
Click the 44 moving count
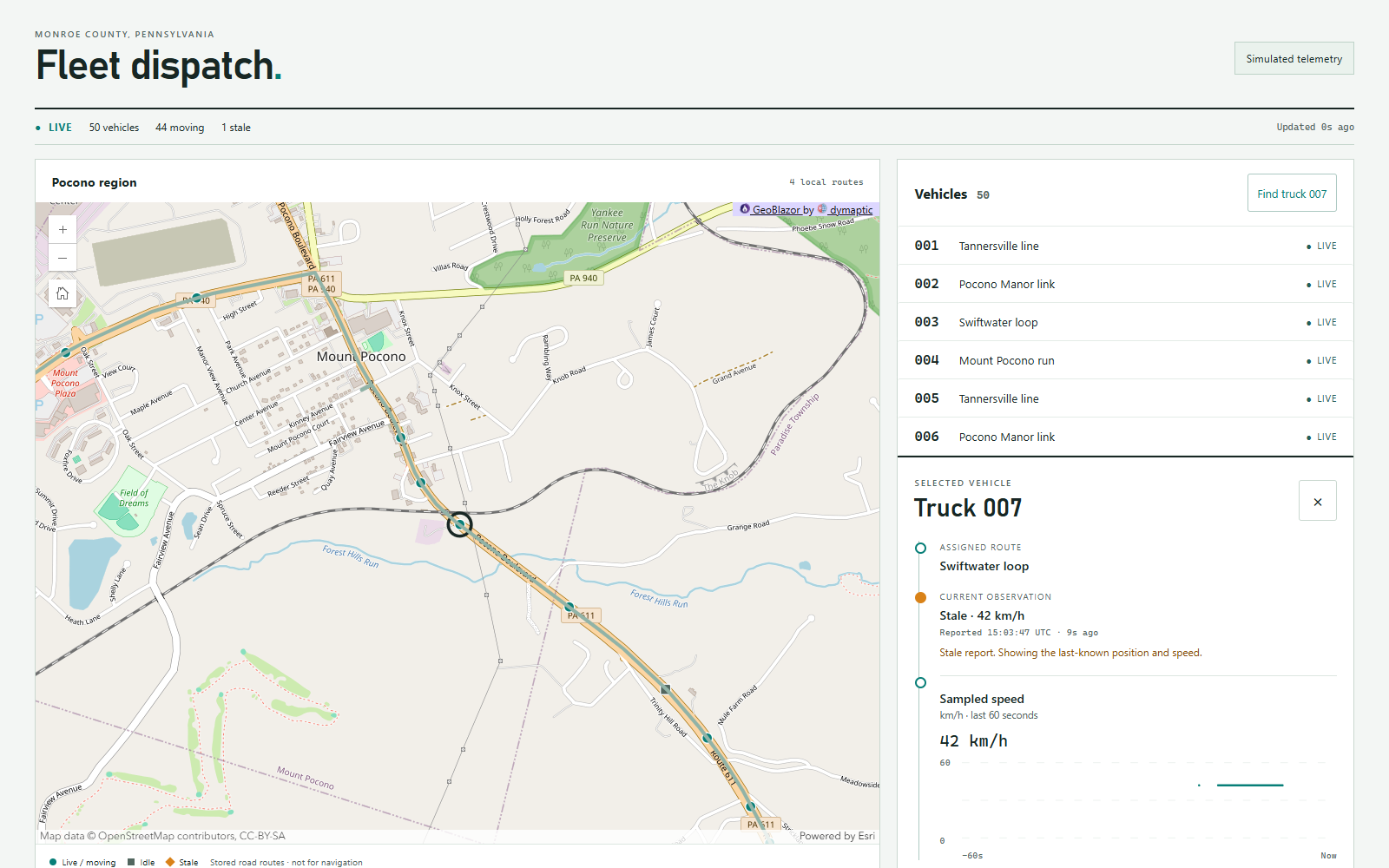click(x=180, y=128)
